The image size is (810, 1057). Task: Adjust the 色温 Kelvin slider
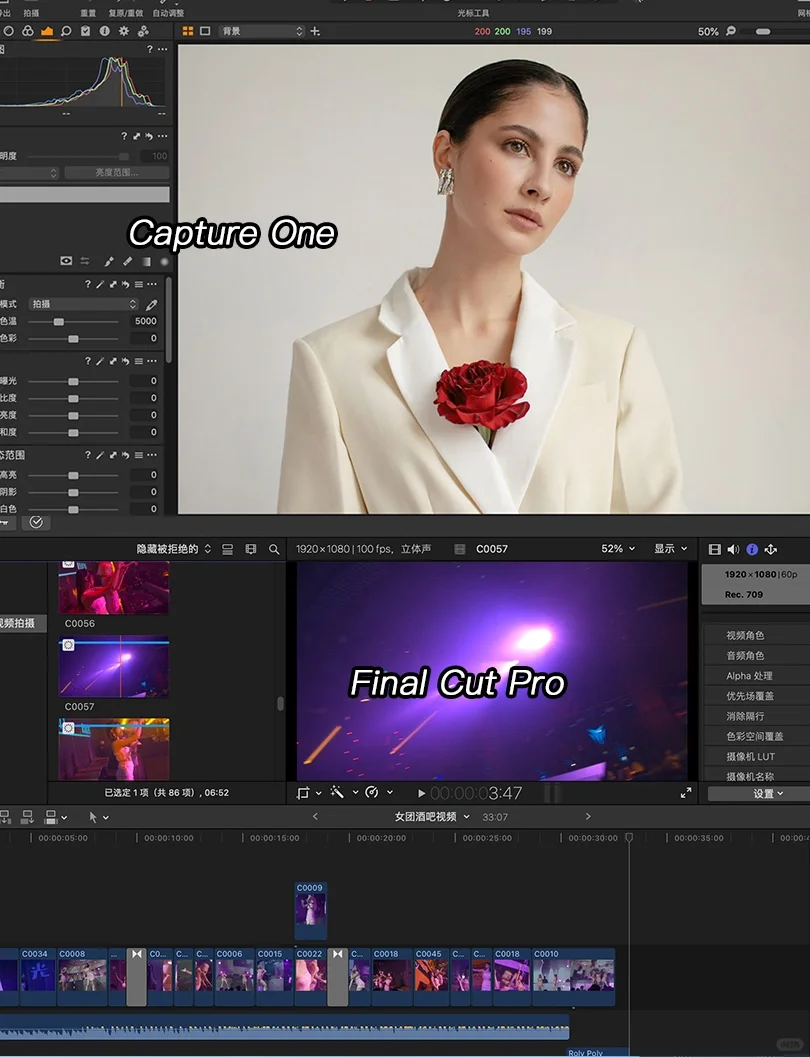pos(59,322)
